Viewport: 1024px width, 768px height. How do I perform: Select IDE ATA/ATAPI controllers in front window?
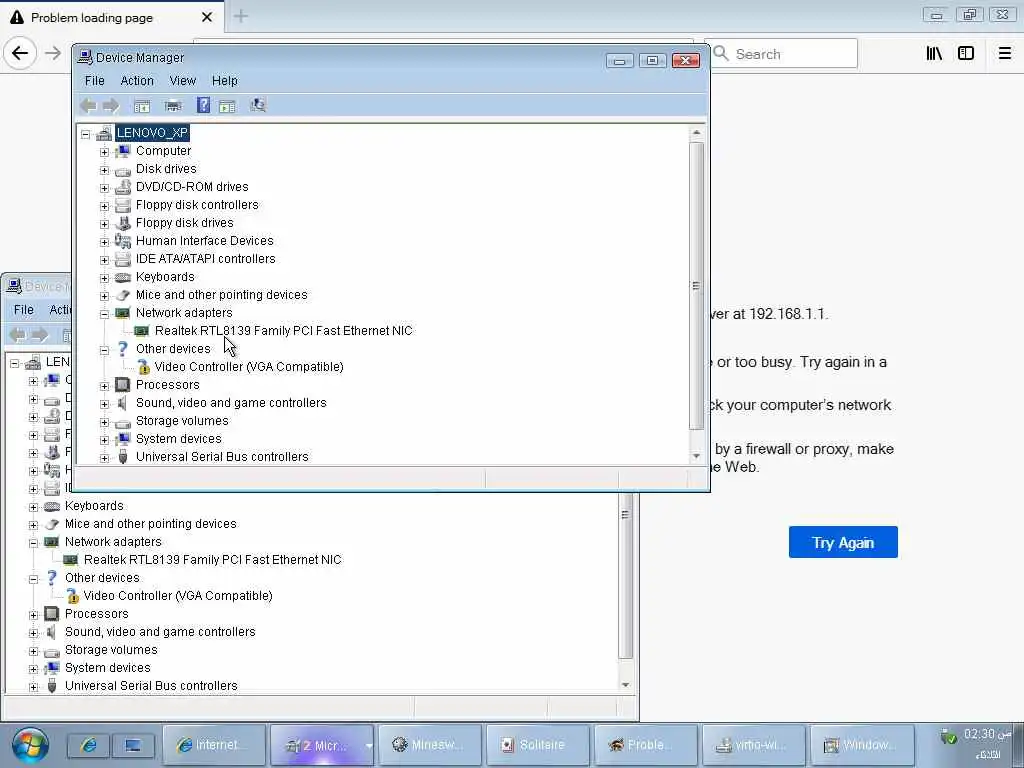click(x=206, y=259)
